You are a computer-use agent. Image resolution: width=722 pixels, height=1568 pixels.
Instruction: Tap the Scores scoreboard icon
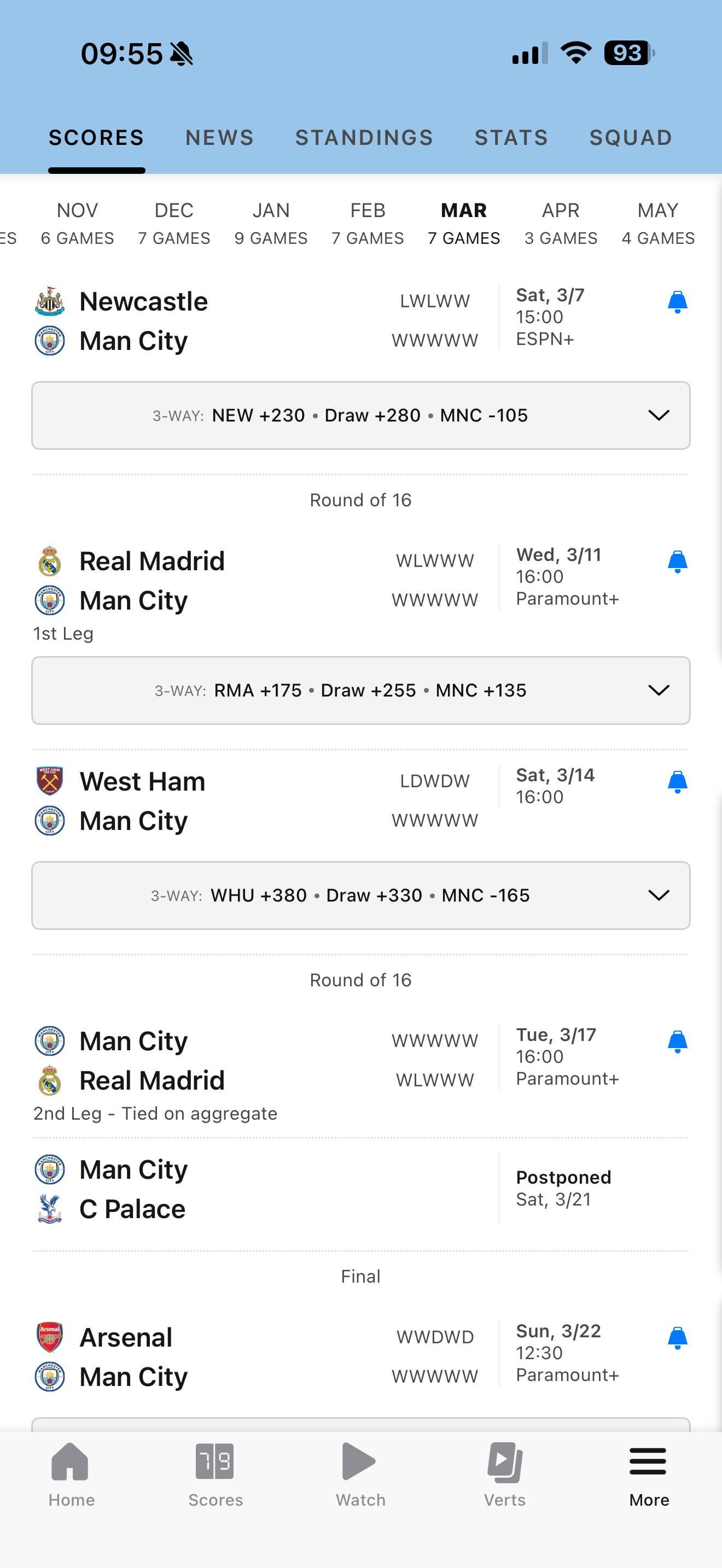(215, 1461)
